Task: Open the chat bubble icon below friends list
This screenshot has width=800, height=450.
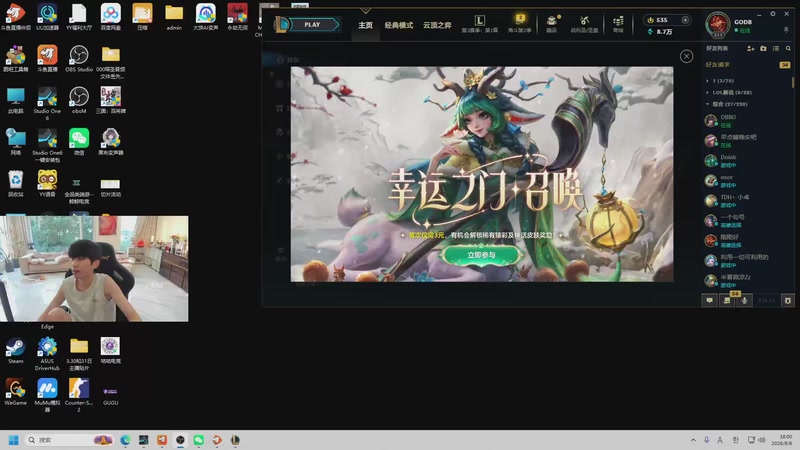Action: click(x=709, y=301)
